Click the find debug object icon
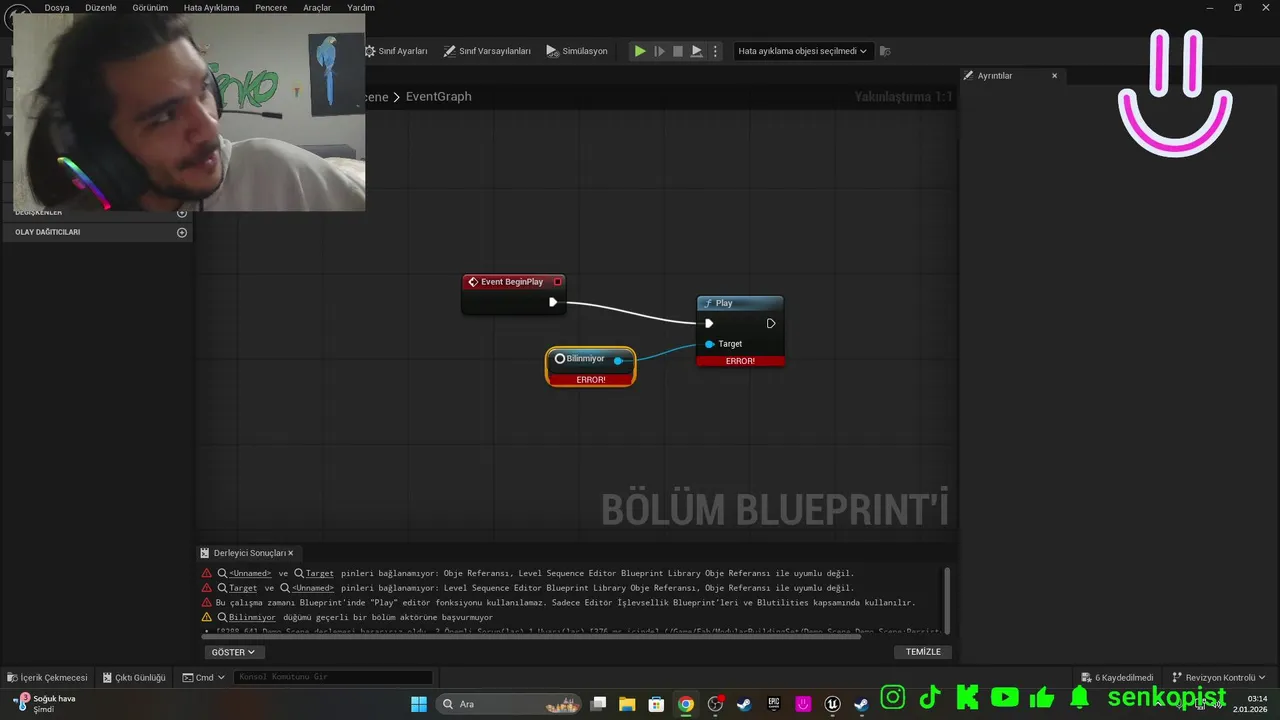The image size is (1280, 720). coord(885,51)
